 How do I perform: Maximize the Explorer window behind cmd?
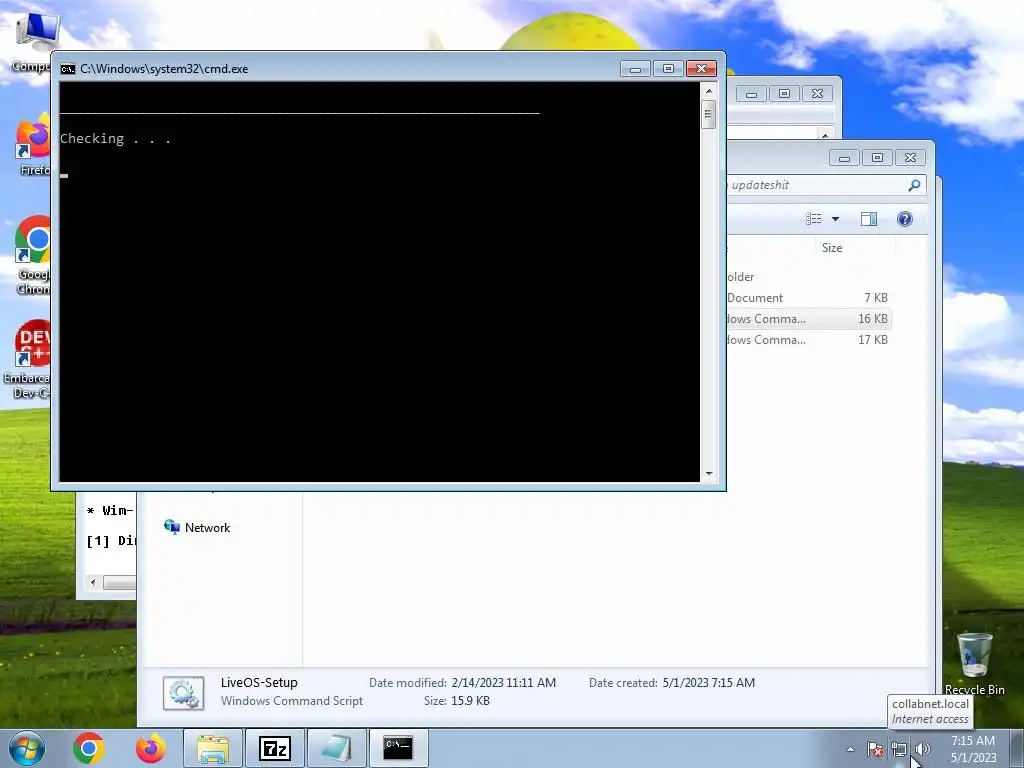pyautogui.click(x=877, y=157)
